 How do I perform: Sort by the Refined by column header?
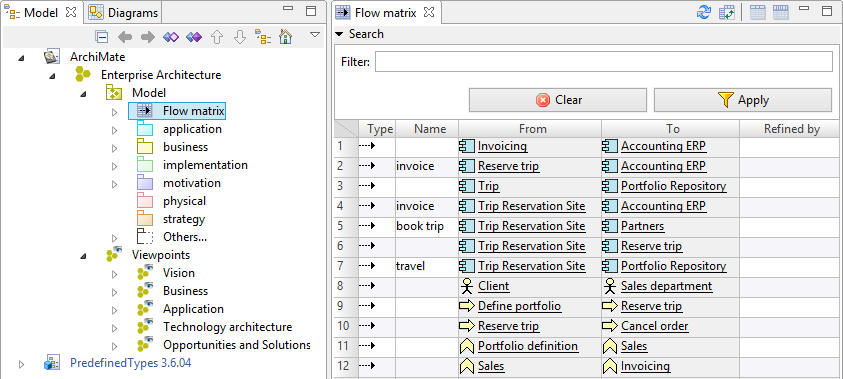[791, 129]
